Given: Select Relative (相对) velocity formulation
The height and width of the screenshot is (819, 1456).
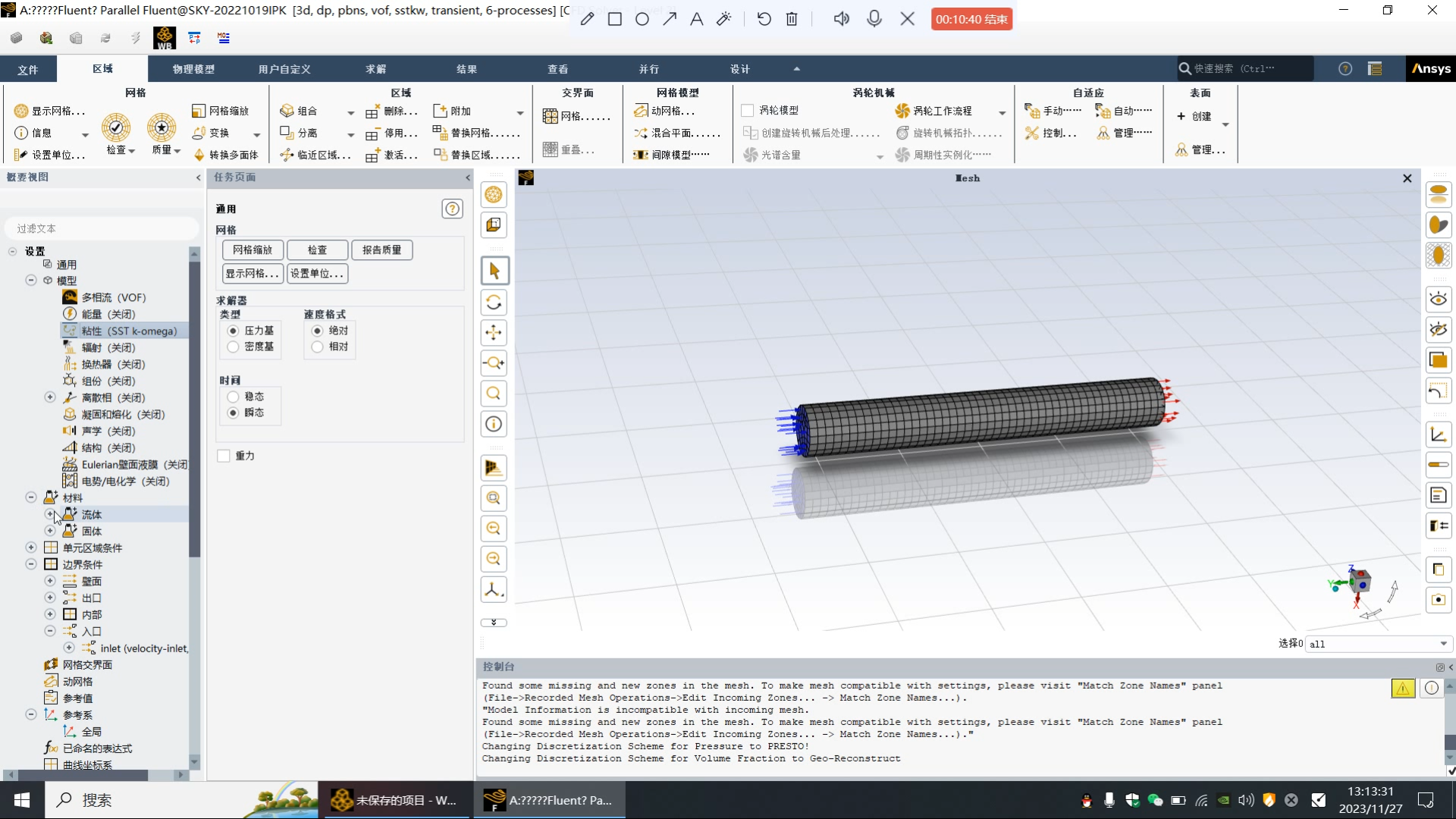Looking at the screenshot, I should (317, 347).
